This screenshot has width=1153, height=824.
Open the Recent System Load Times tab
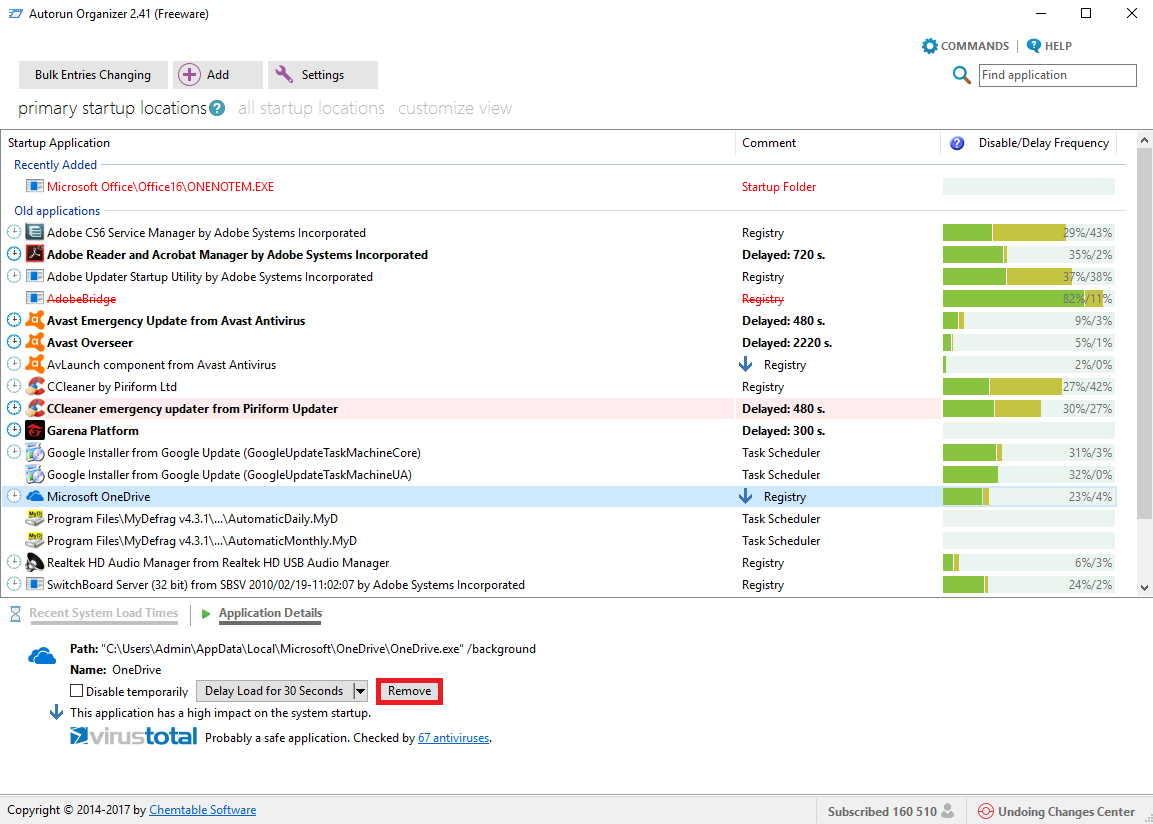(x=104, y=613)
